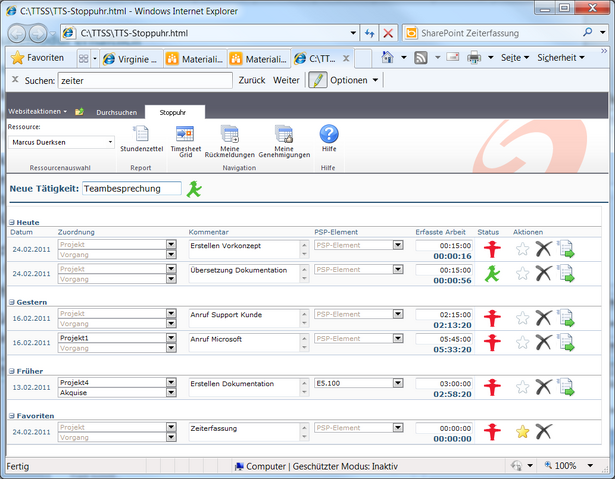Open Projekt dropdown for Erstellen Vorkonzept row
Image resolution: width=615 pixels, height=479 pixels.
tap(171, 244)
